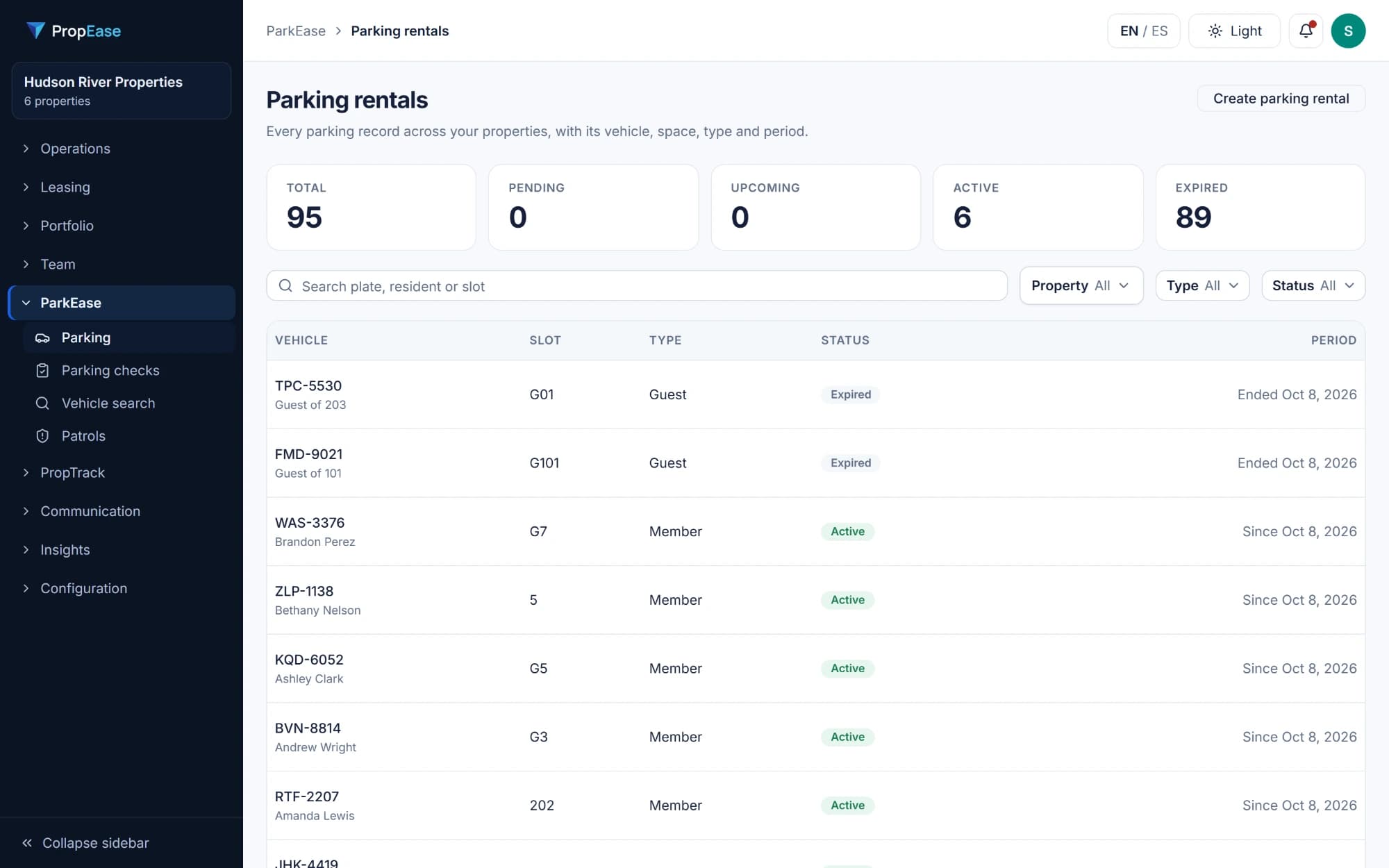1389x868 pixels.
Task: Expand the Leasing section
Action: [x=122, y=187]
